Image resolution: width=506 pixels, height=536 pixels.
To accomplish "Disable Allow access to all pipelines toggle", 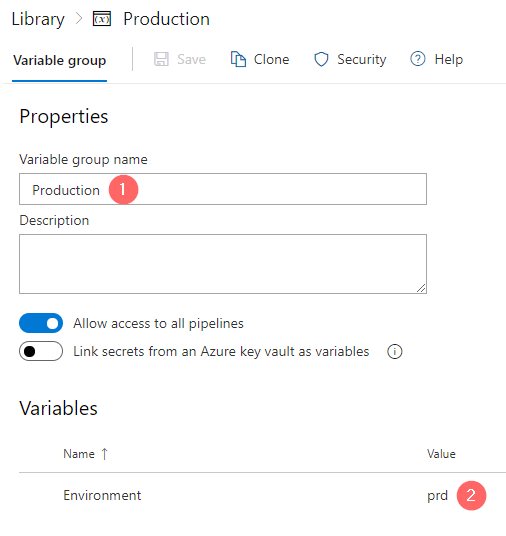I will coord(41,323).
